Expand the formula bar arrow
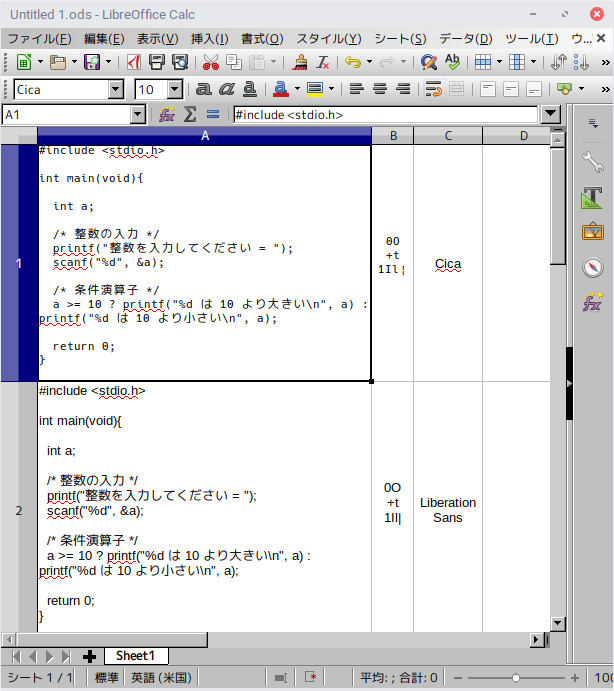614x691 pixels. click(551, 115)
